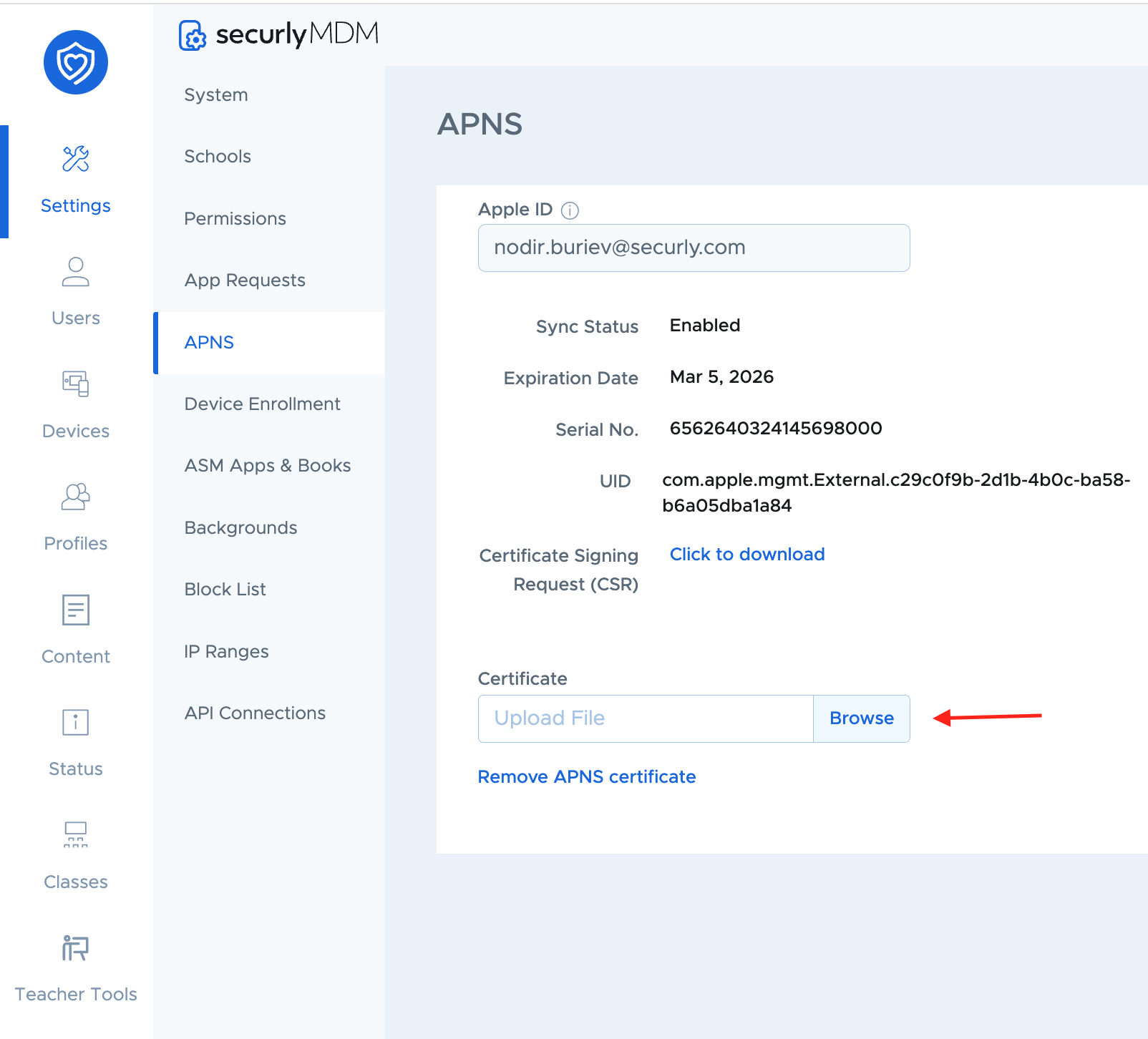Click Remove APNS certificate link

click(587, 777)
